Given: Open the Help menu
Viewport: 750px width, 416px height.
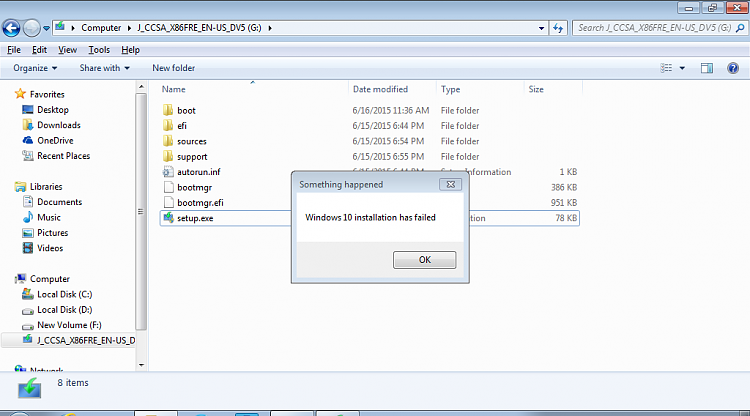Looking at the screenshot, I should (130, 50).
